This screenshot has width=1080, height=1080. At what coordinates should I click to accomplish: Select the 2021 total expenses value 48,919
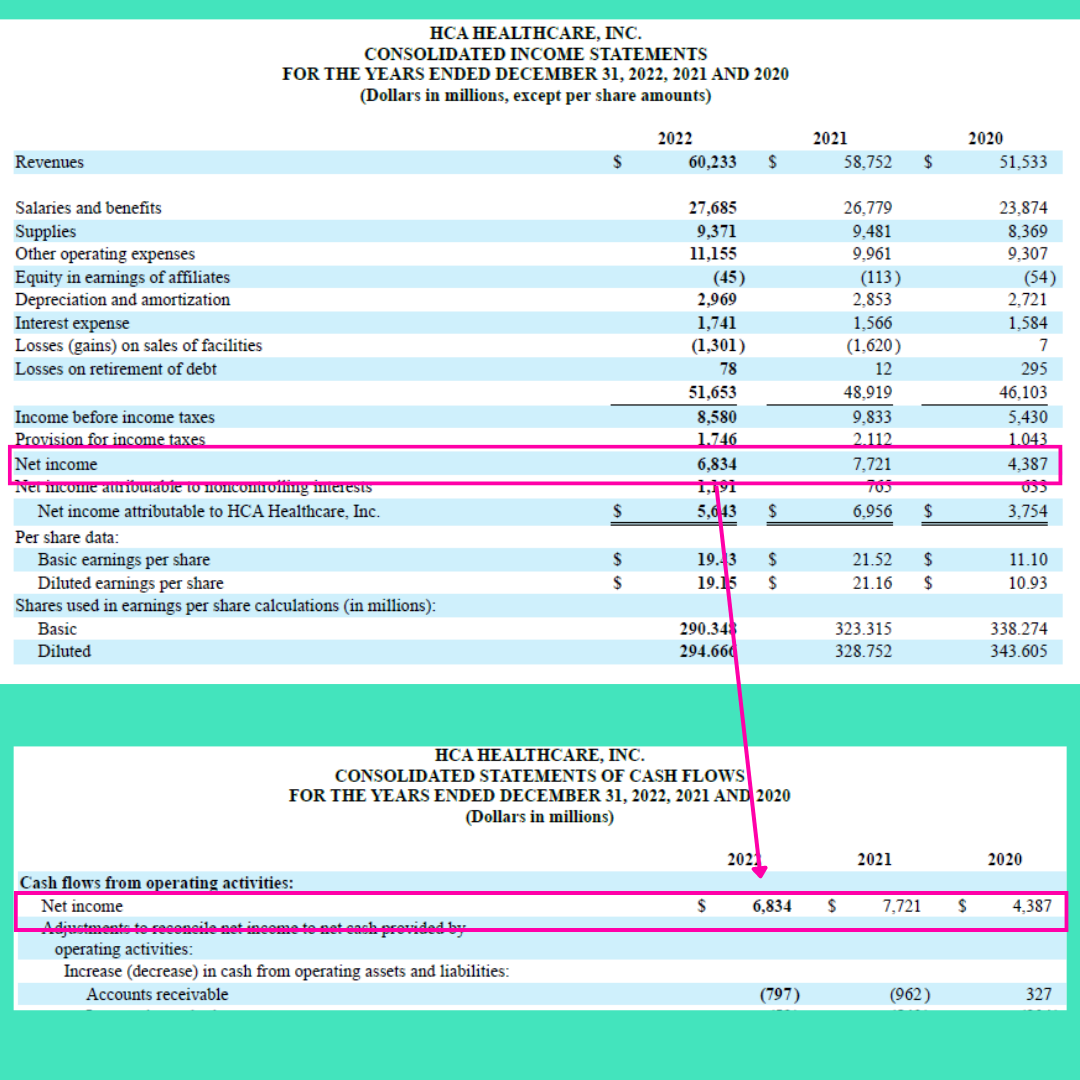868,393
